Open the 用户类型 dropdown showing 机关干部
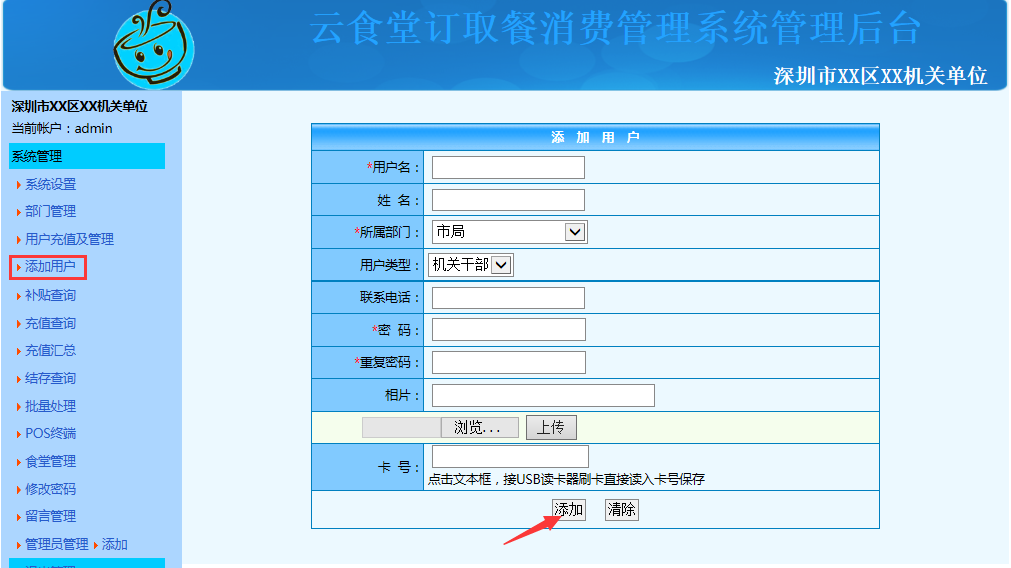The height and width of the screenshot is (568, 1011). point(471,265)
